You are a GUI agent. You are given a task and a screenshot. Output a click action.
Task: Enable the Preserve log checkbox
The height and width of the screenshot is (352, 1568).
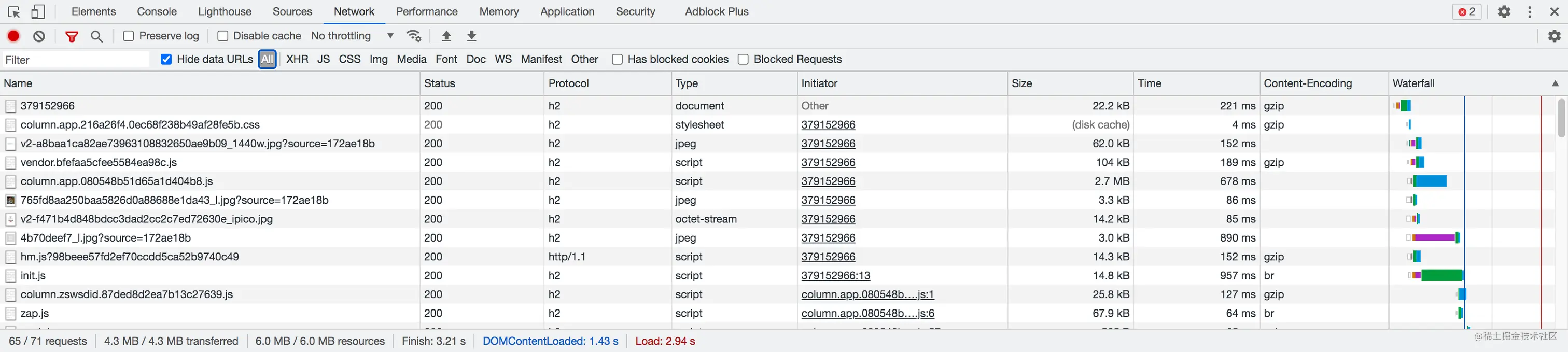pyautogui.click(x=129, y=36)
